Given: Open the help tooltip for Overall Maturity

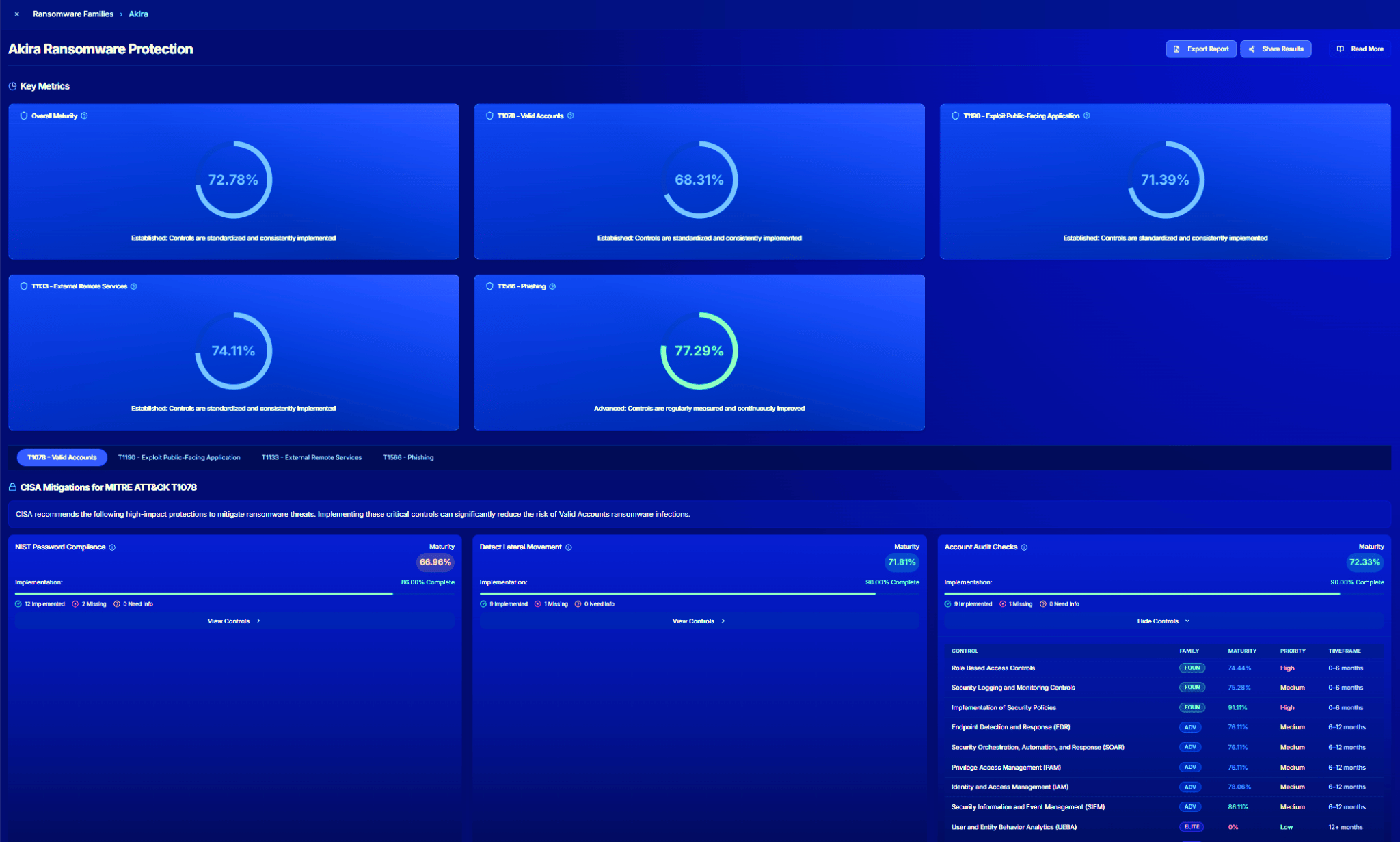Looking at the screenshot, I should coord(85,116).
